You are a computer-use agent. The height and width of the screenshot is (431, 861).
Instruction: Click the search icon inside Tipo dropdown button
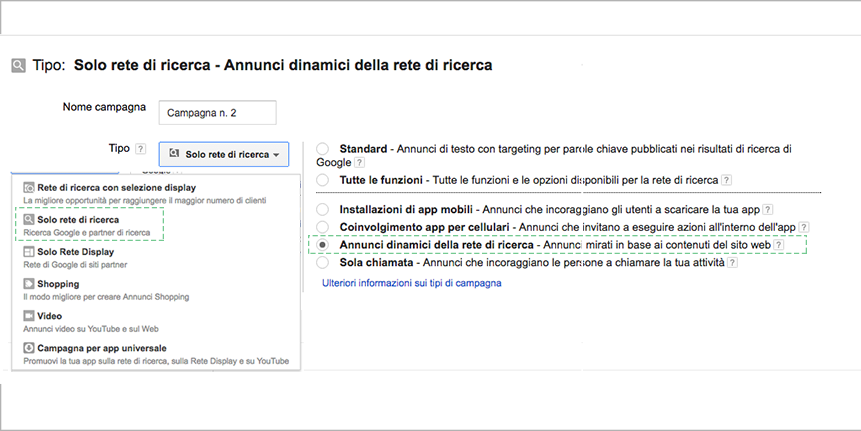[x=174, y=154]
